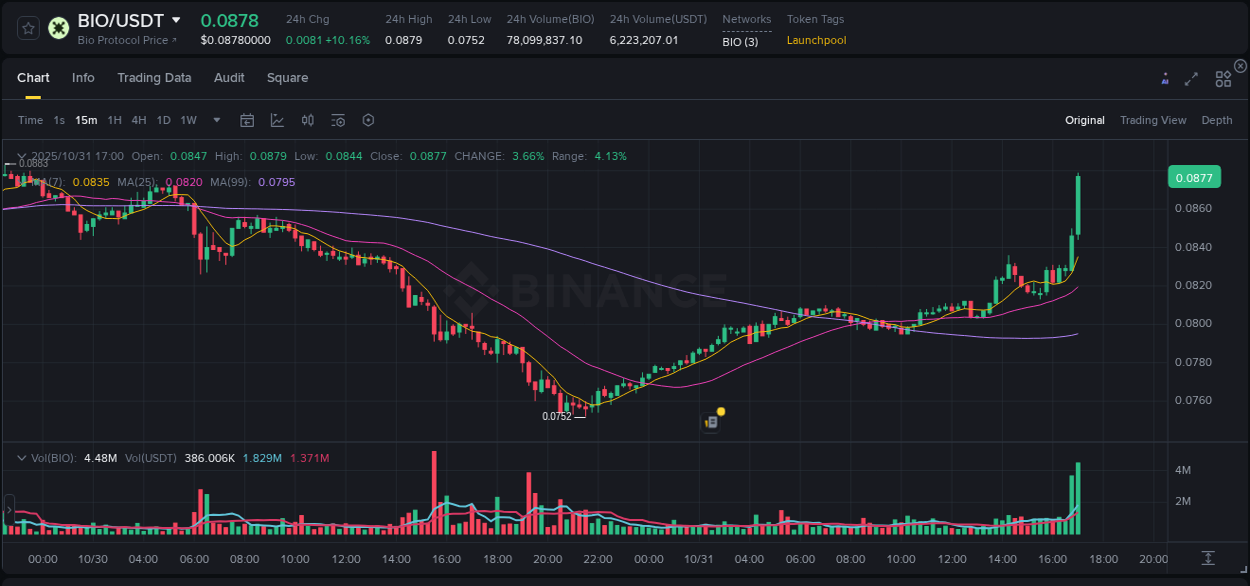Viewport: 1250px width, 586px height.
Task: Switch to the Trading Data tab
Action: coord(154,78)
